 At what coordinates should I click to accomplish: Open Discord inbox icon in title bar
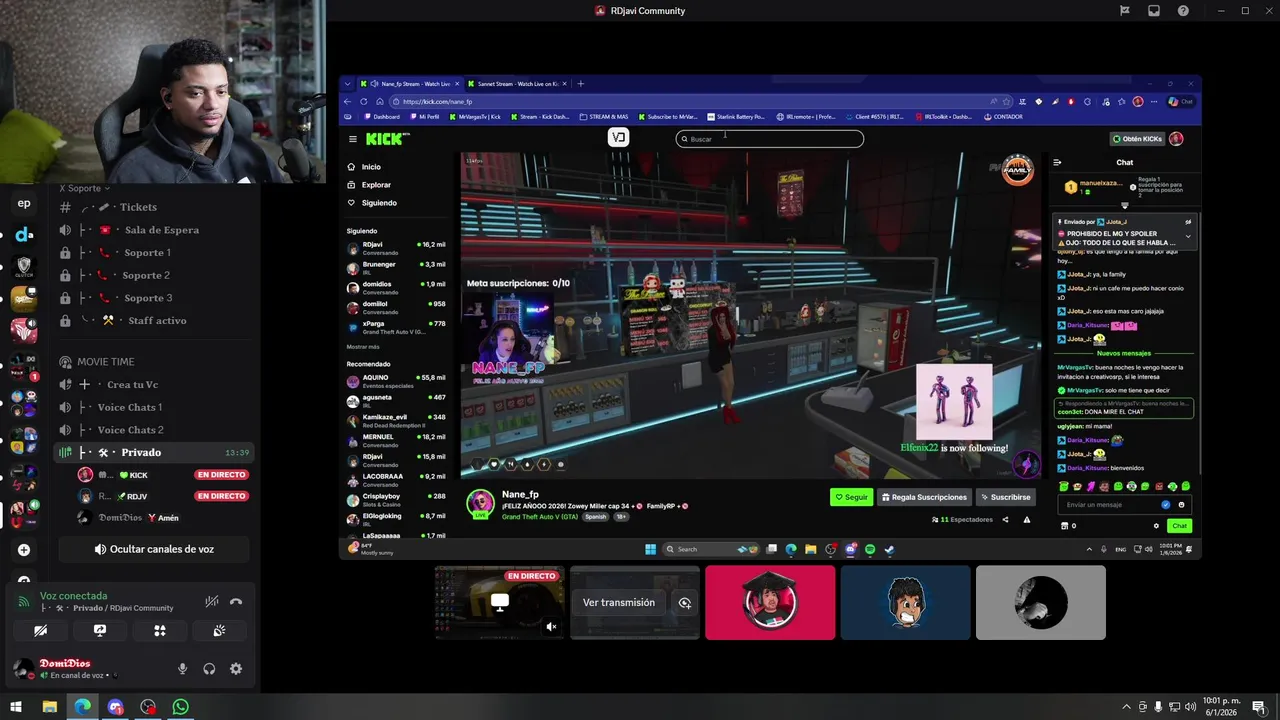(1154, 11)
